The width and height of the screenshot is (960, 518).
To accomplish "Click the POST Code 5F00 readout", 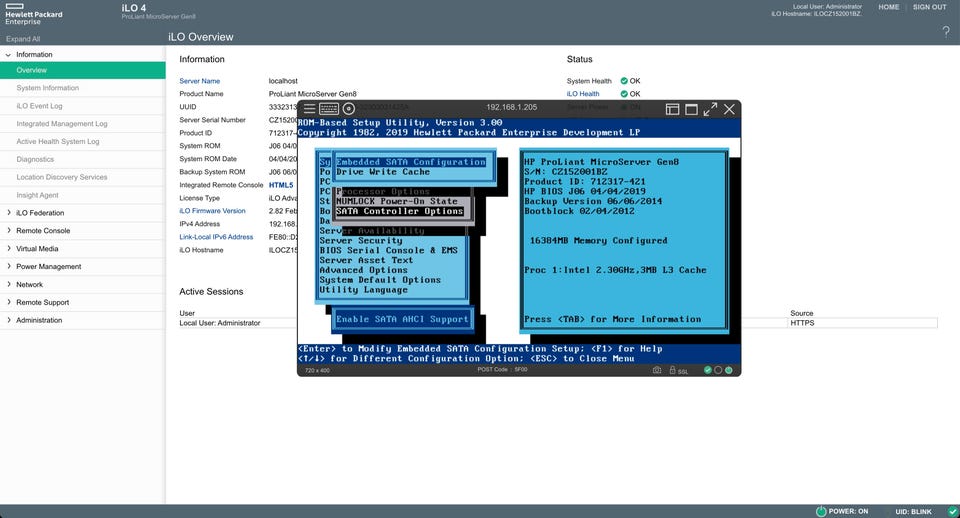I will point(502,370).
